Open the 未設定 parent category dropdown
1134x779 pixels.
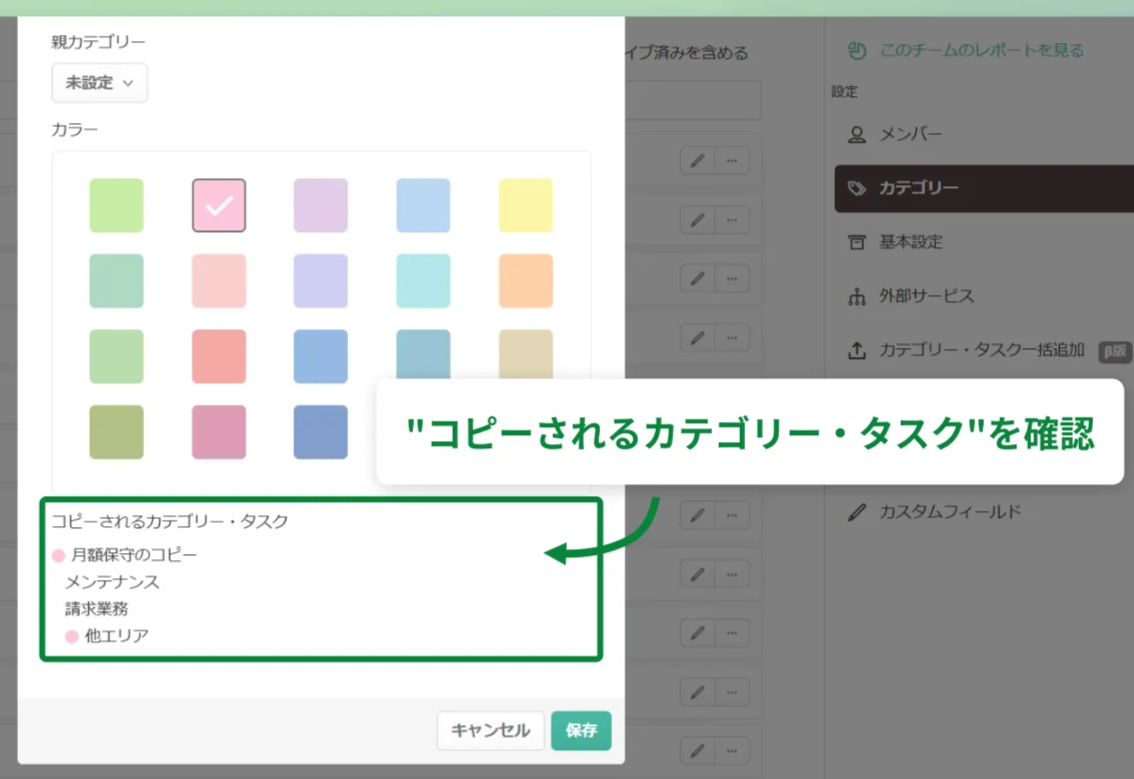click(x=99, y=83)
